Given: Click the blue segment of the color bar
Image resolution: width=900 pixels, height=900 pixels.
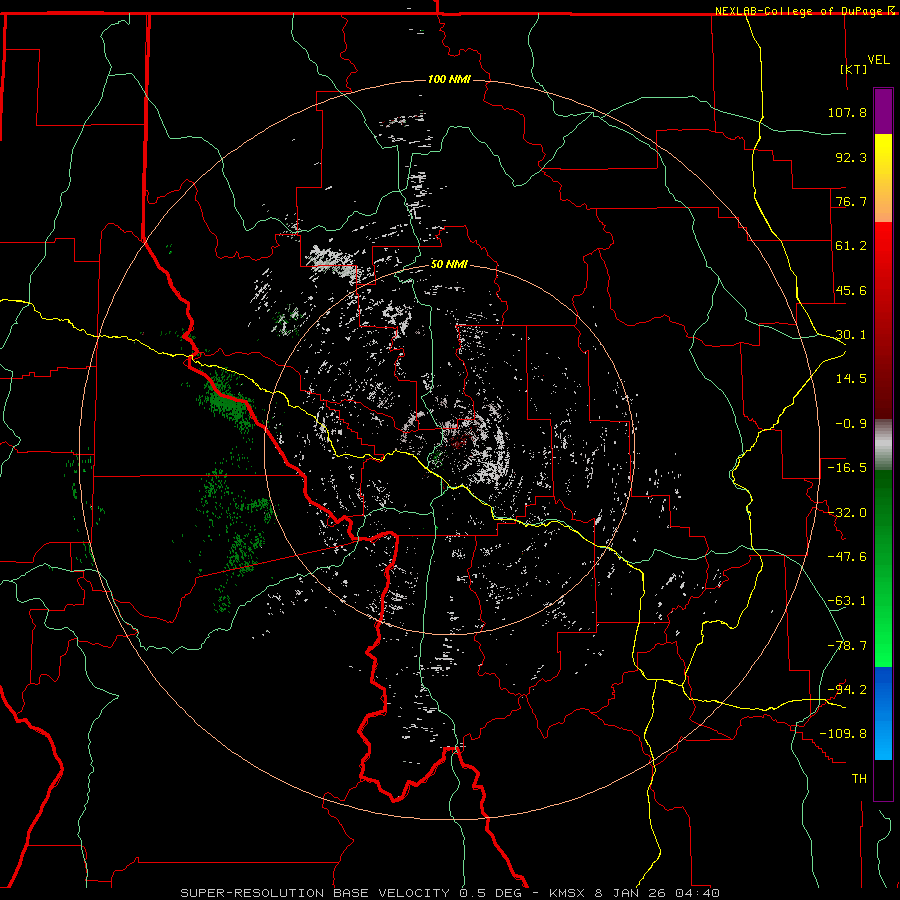Looking at the screenshot, I should click(x=883, y=713).
